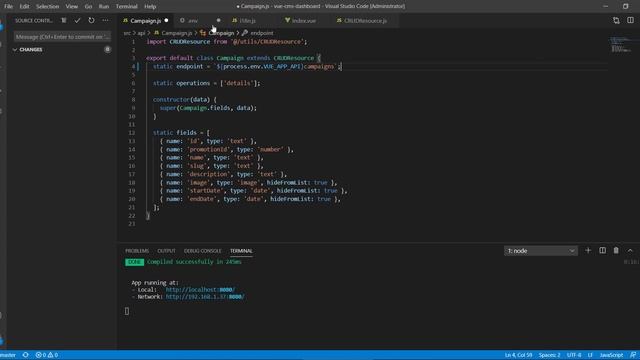Click the 'endDate' field definition line

(250, 199)
